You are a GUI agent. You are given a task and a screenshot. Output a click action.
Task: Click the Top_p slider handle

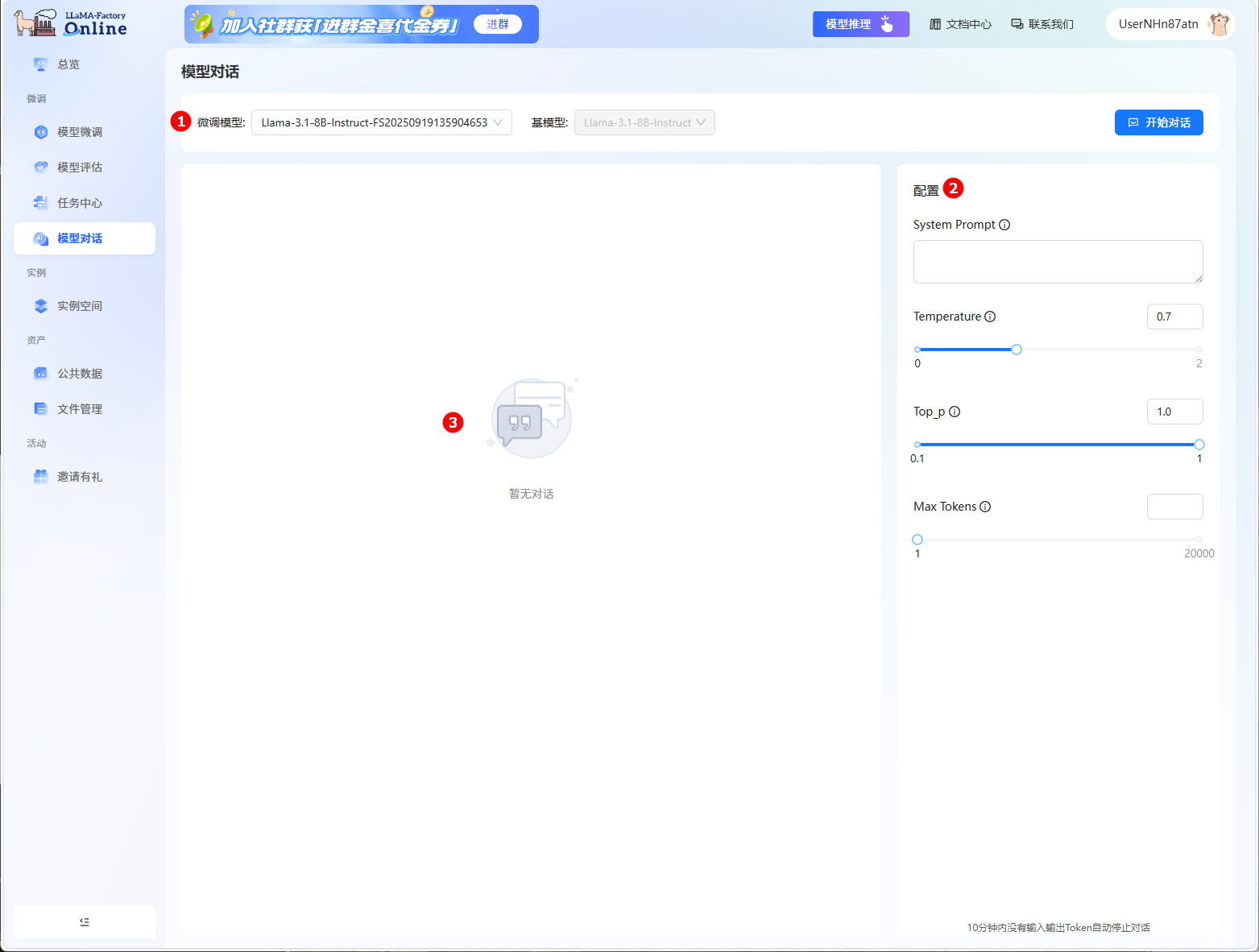tap(1199, 445)
